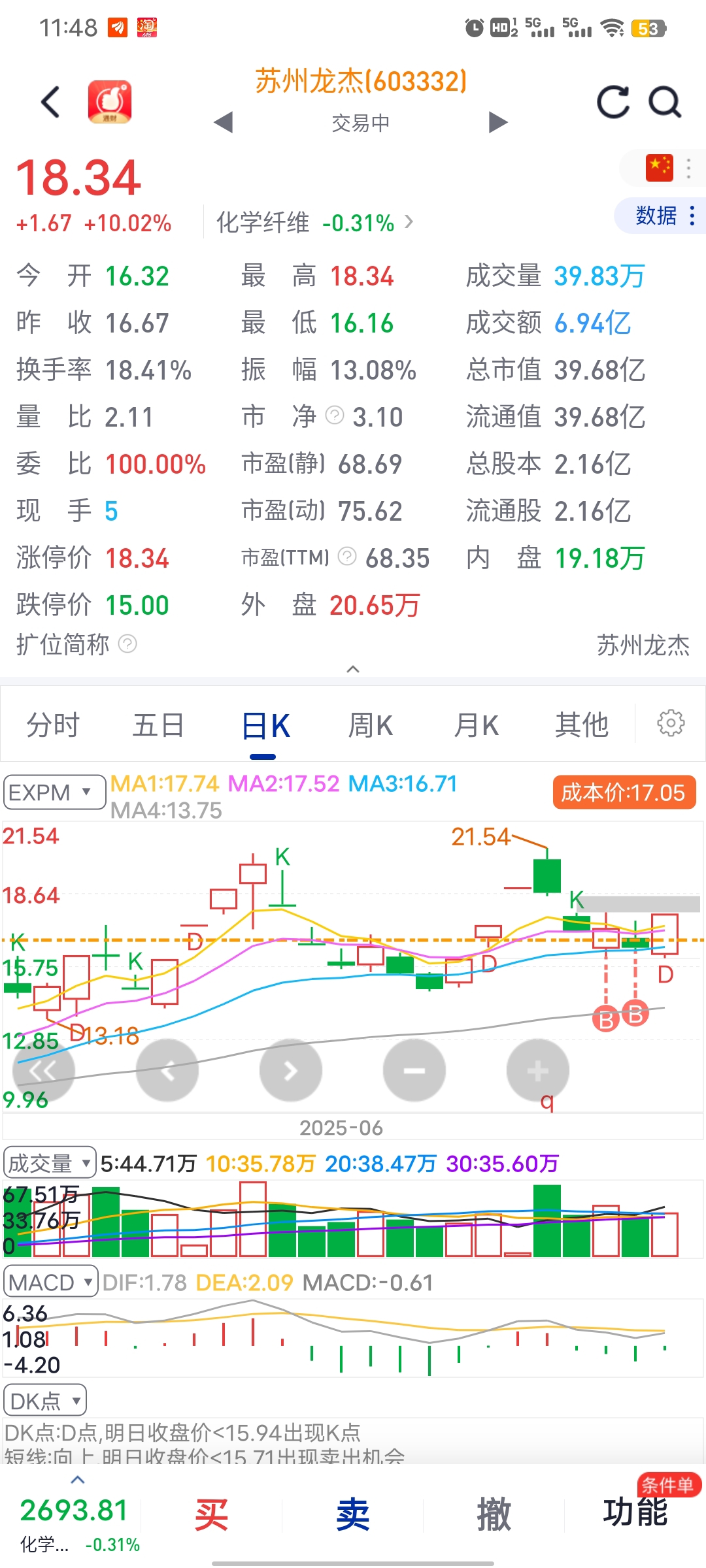Tap the 撤 cancel order button
This screenshot has width=706, height=1568.
click(494, 1514)
